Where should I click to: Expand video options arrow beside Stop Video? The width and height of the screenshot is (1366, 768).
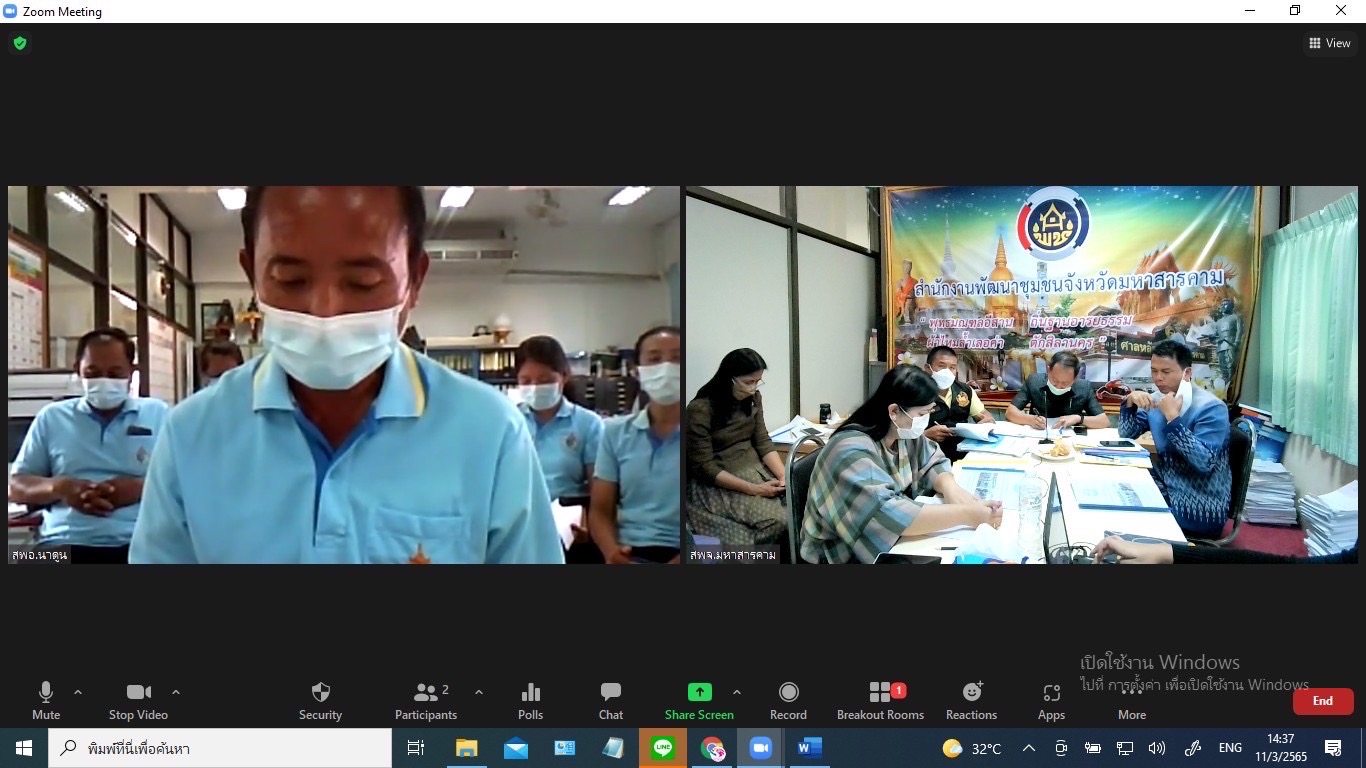[176, 692]
